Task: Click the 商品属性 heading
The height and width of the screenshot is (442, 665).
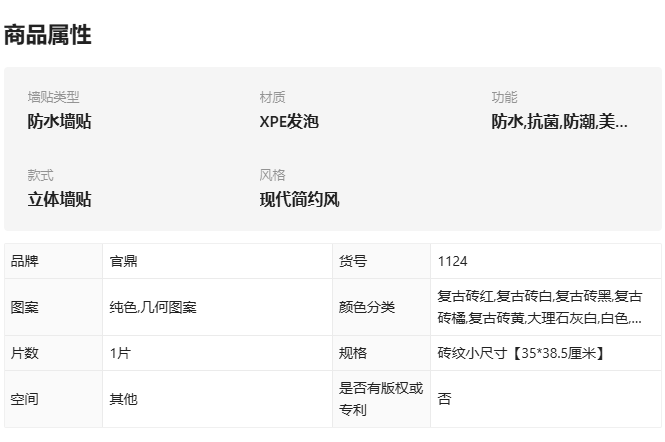Action: (48, 35)
